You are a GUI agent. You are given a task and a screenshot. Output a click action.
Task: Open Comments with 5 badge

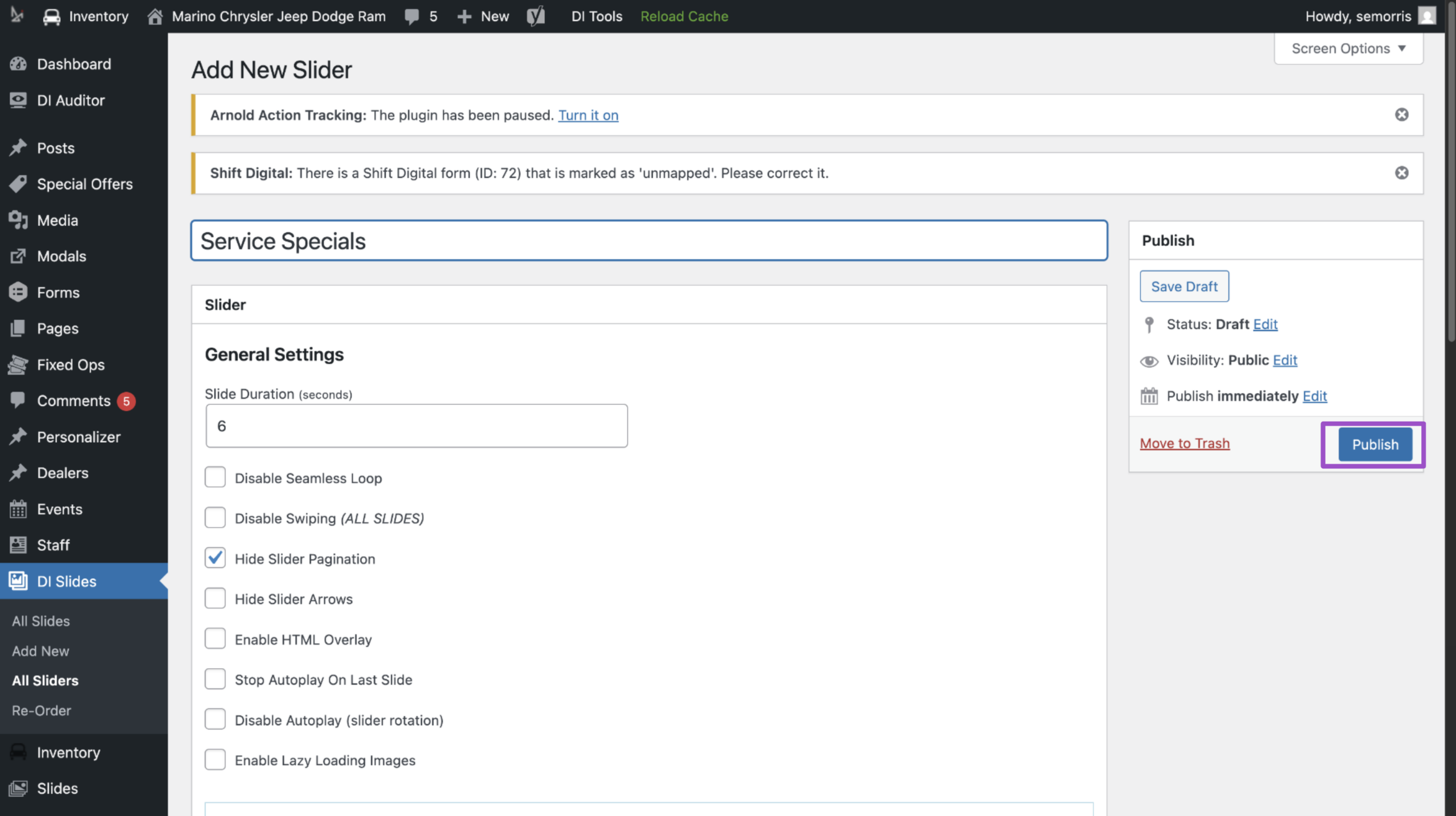[73, 401]
